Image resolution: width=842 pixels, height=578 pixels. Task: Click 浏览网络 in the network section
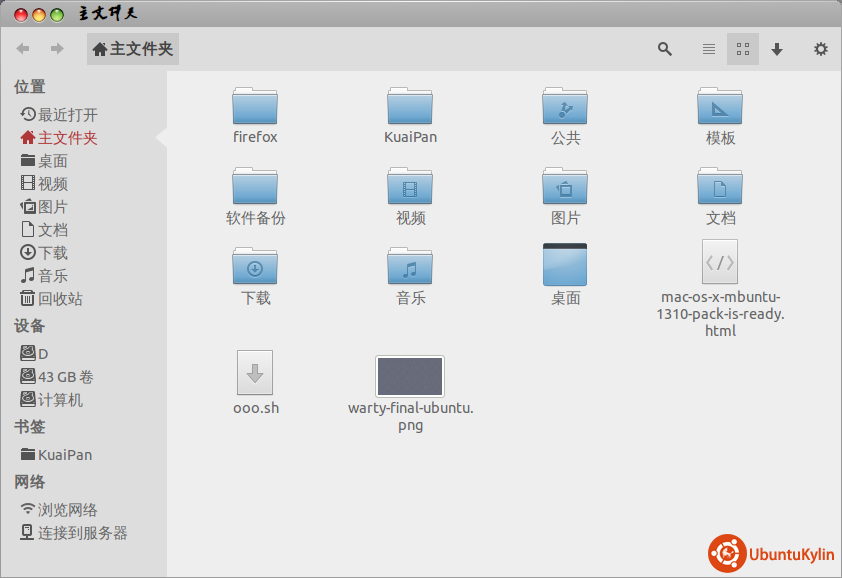pos(67,510)
